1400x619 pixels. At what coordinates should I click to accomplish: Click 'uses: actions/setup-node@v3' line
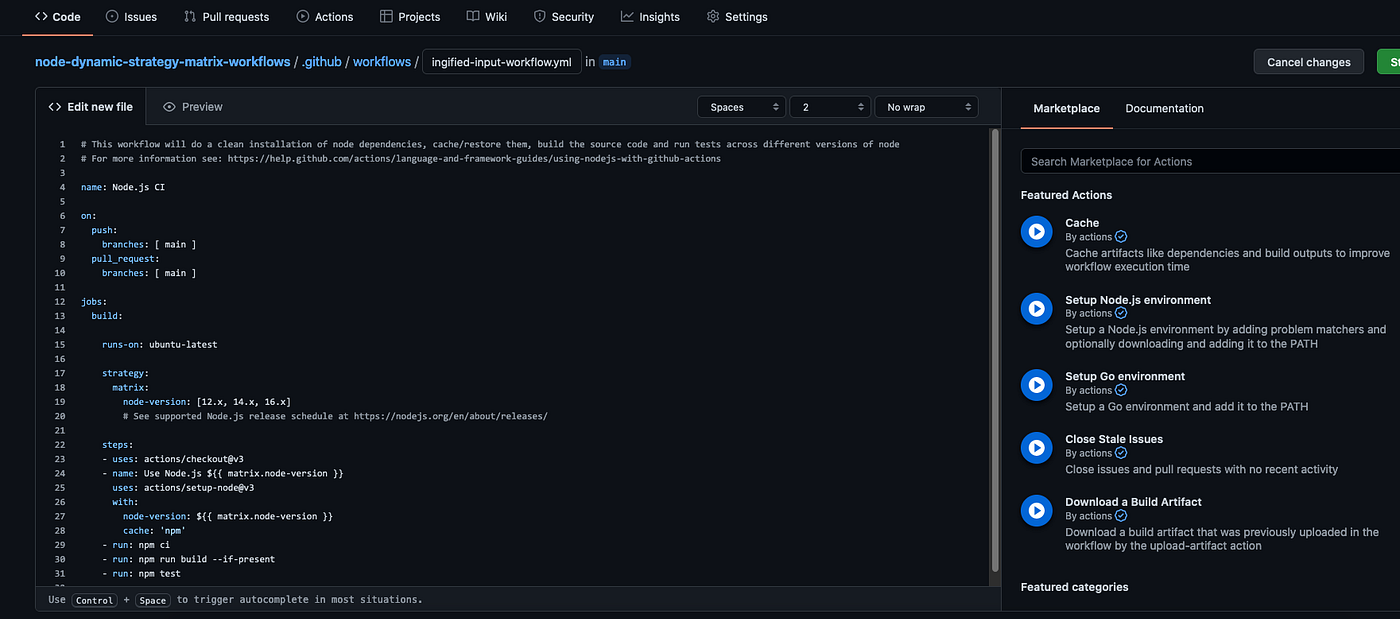[183, 488]
